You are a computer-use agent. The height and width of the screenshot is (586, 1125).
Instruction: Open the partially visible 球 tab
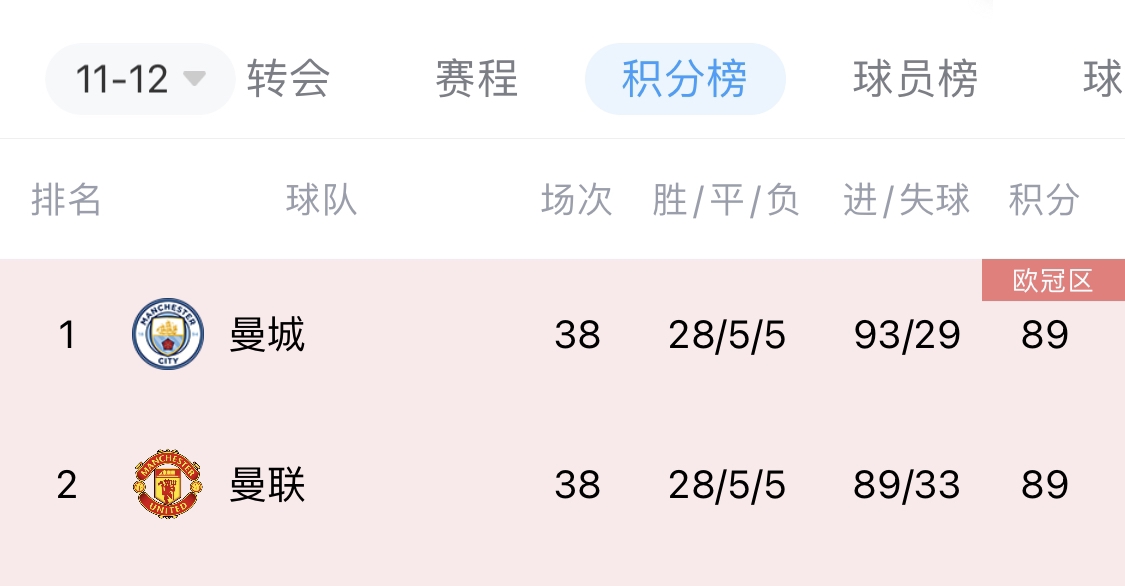pos(1103,79)
